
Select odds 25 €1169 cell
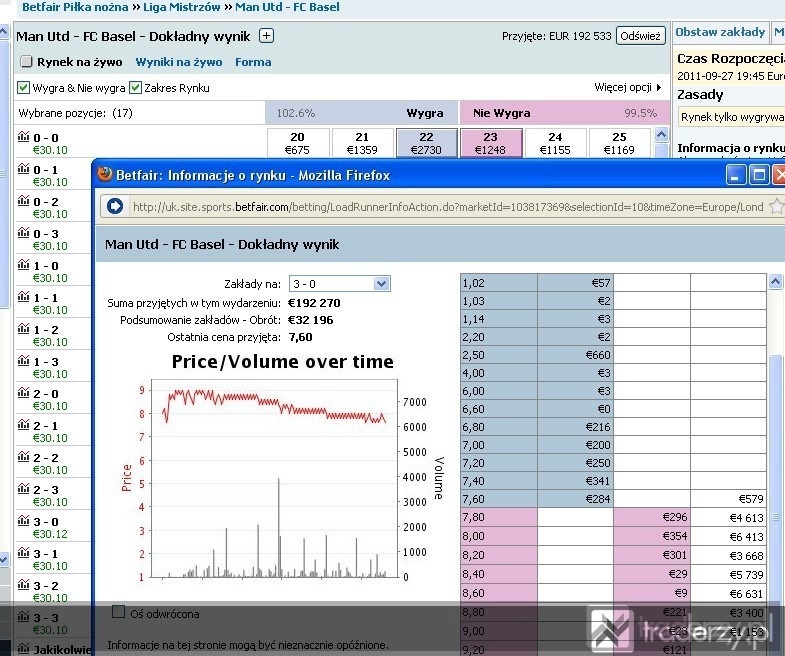[x=619, y=143]
